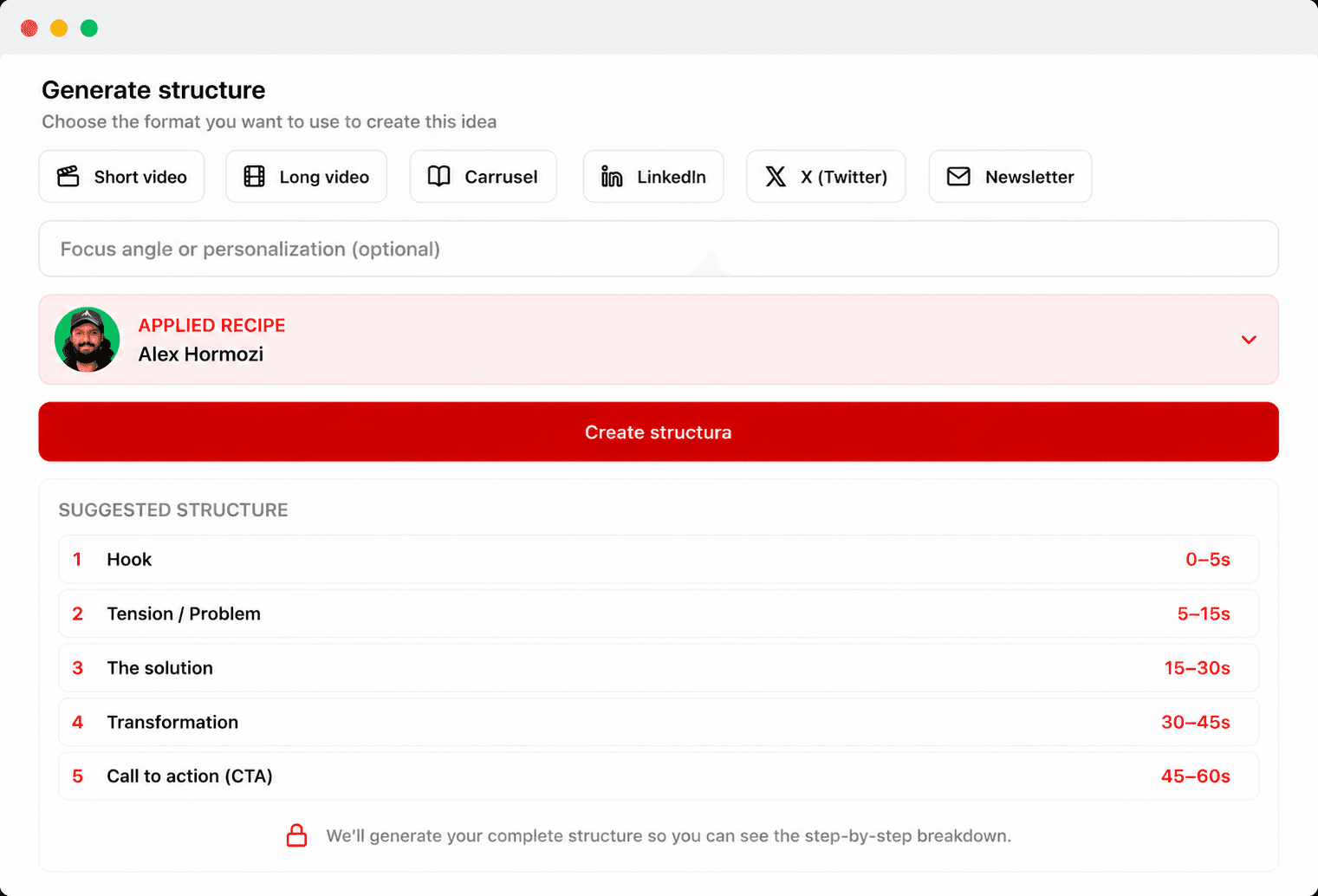Click the Focus angle or personalization field
This screenshot has height=896, width=1318.
pos(659,249)
